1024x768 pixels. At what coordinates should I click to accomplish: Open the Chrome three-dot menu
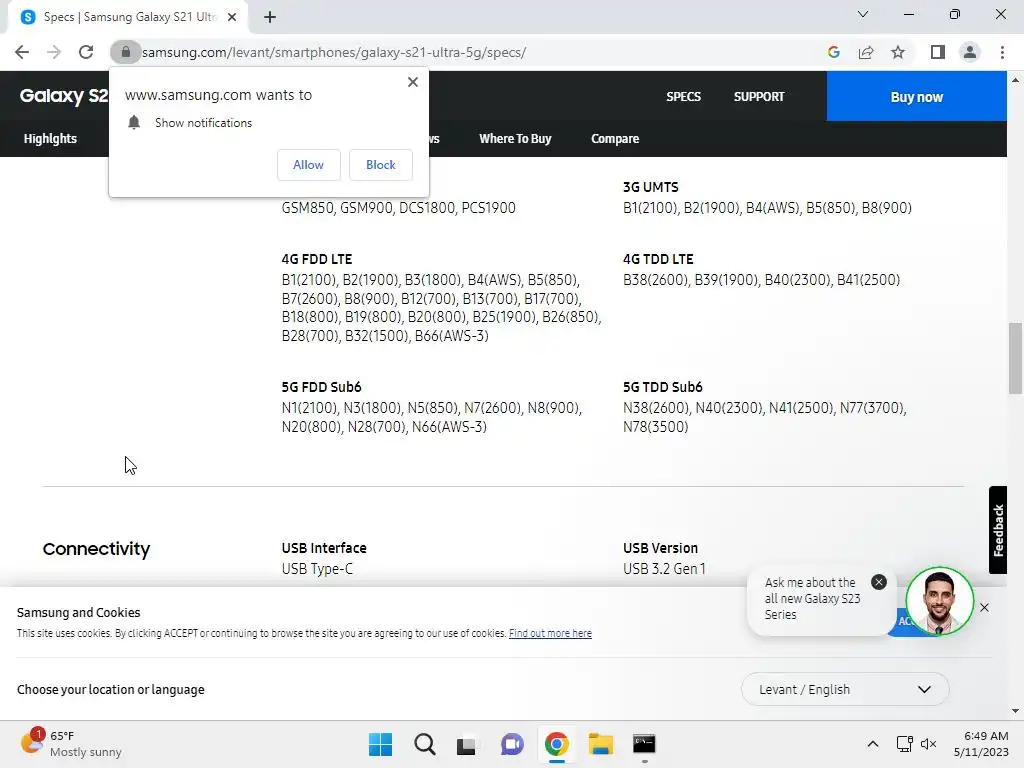[1002, 52]
